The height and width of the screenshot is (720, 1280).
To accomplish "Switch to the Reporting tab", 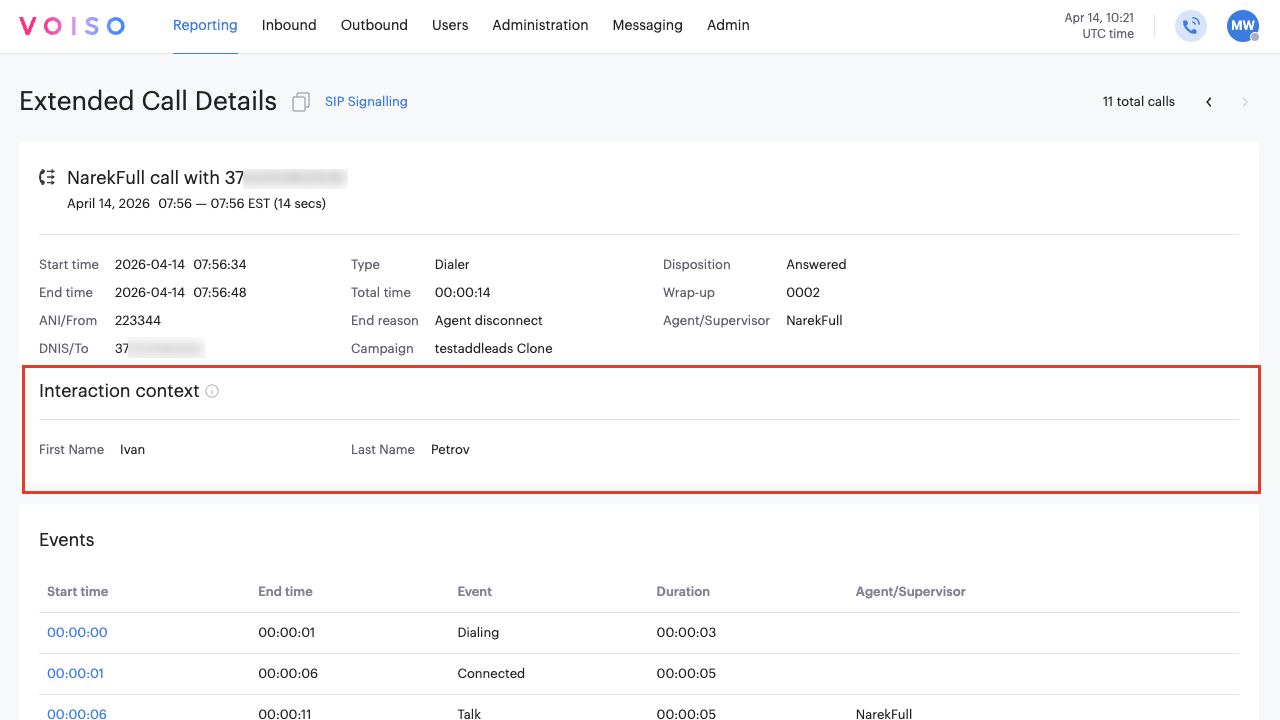I will point(205,25).
